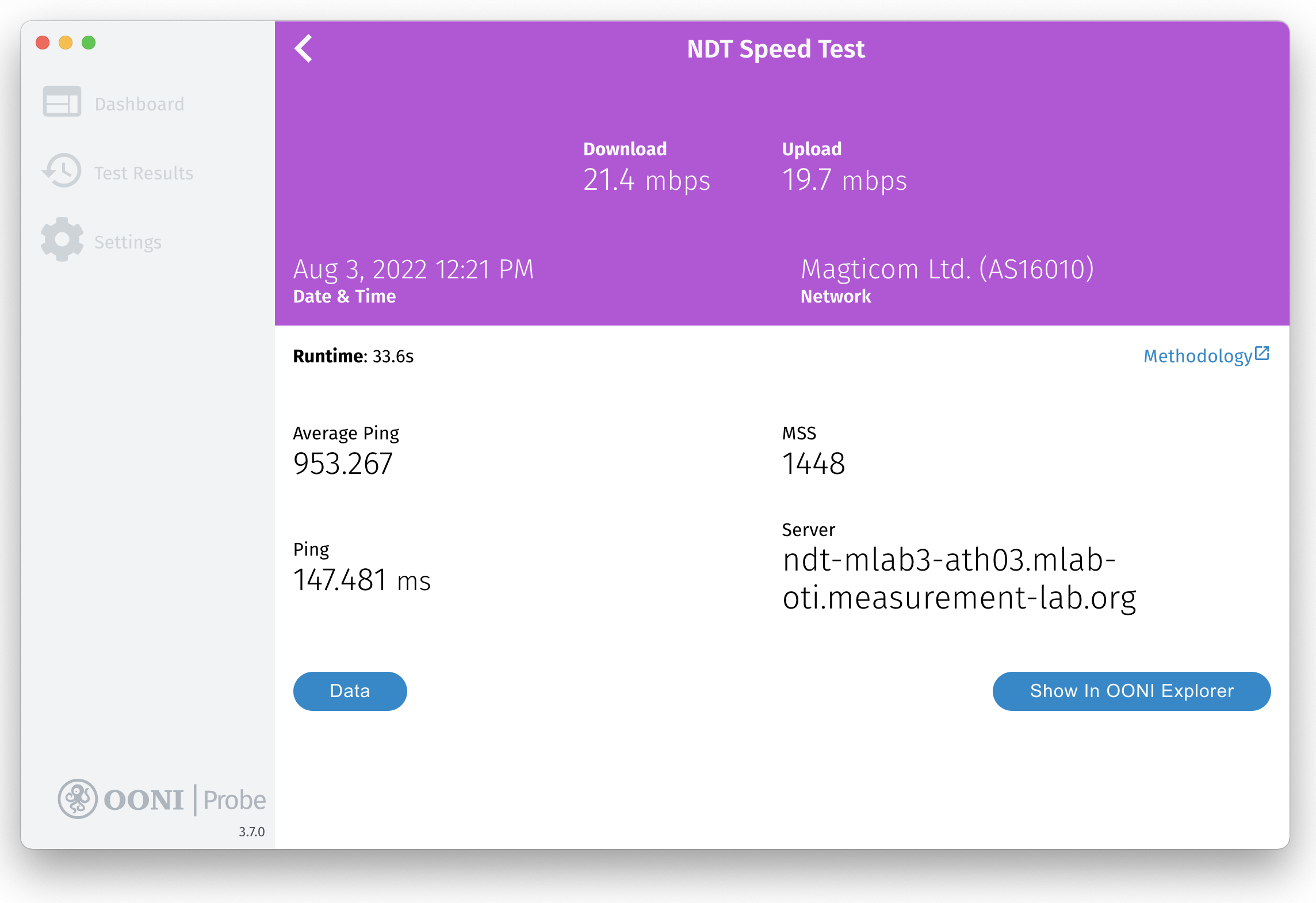Click the green fullscreen window button
The width and height of the screenshot is (1316, 903).
(x=89, y=43)
